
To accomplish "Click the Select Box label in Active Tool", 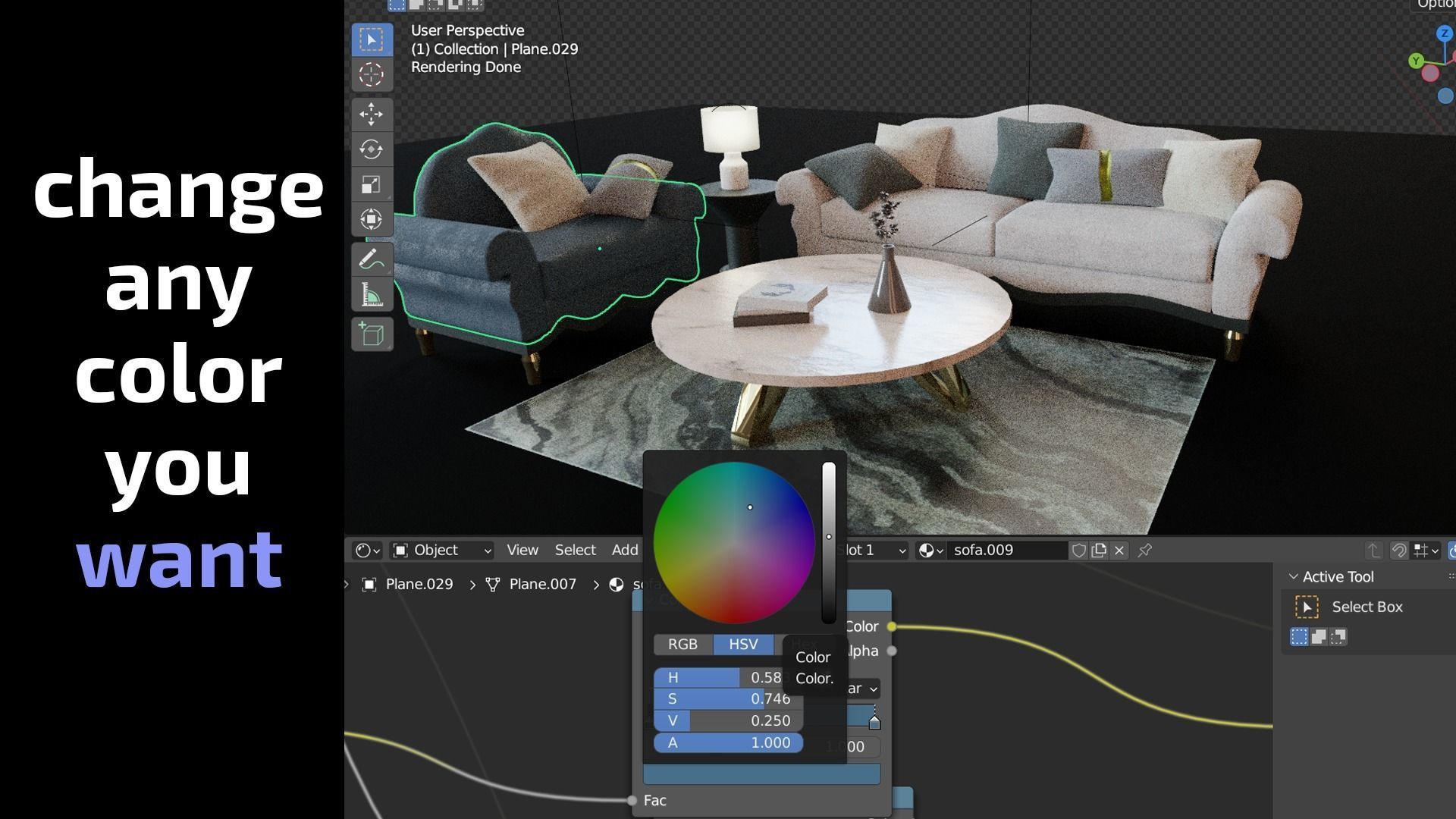I will tap(1367, 607).
